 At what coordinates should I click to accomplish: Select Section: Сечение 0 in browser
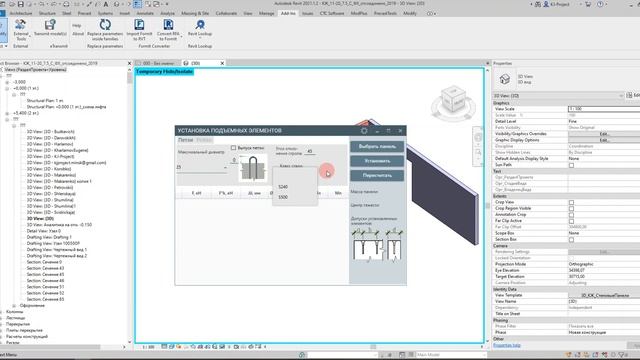tap(44, 262)
